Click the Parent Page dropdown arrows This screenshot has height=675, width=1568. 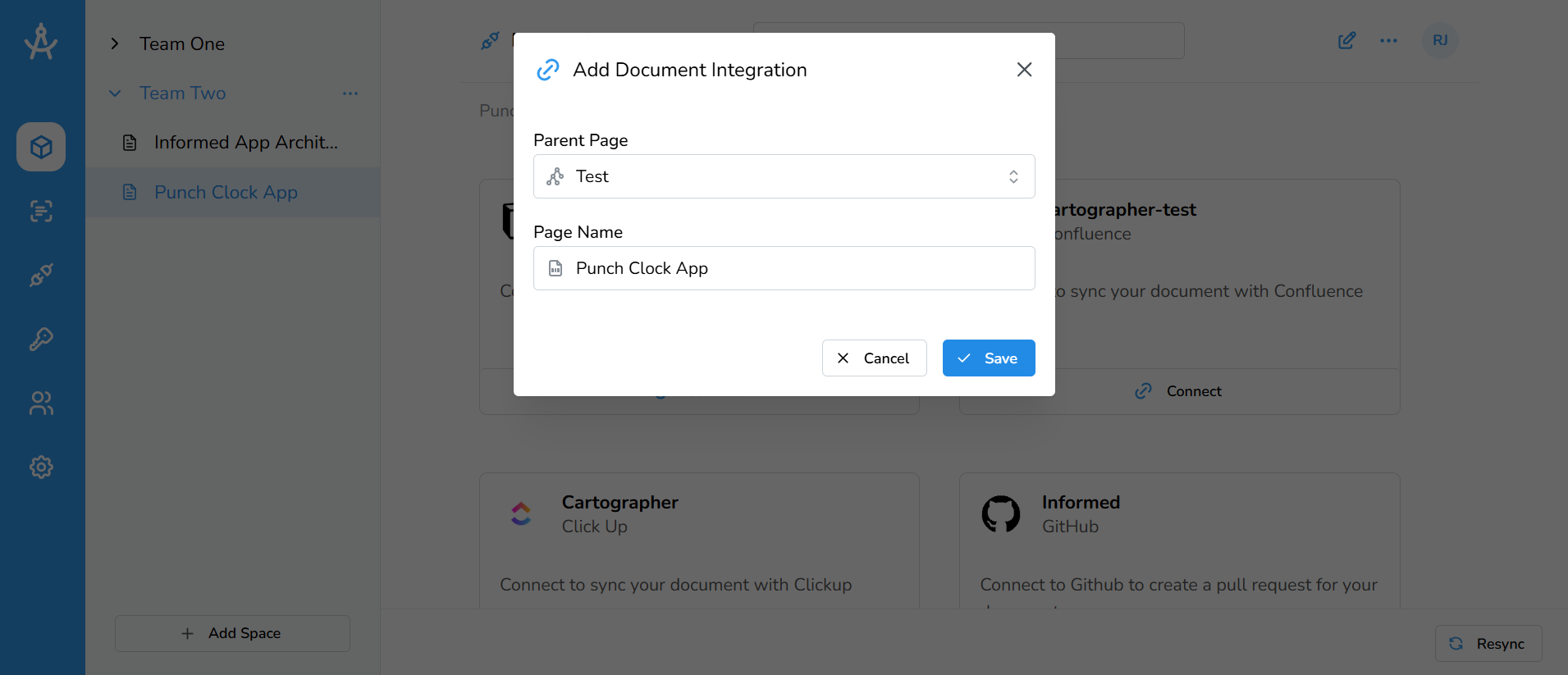[x=1014, y=176]
